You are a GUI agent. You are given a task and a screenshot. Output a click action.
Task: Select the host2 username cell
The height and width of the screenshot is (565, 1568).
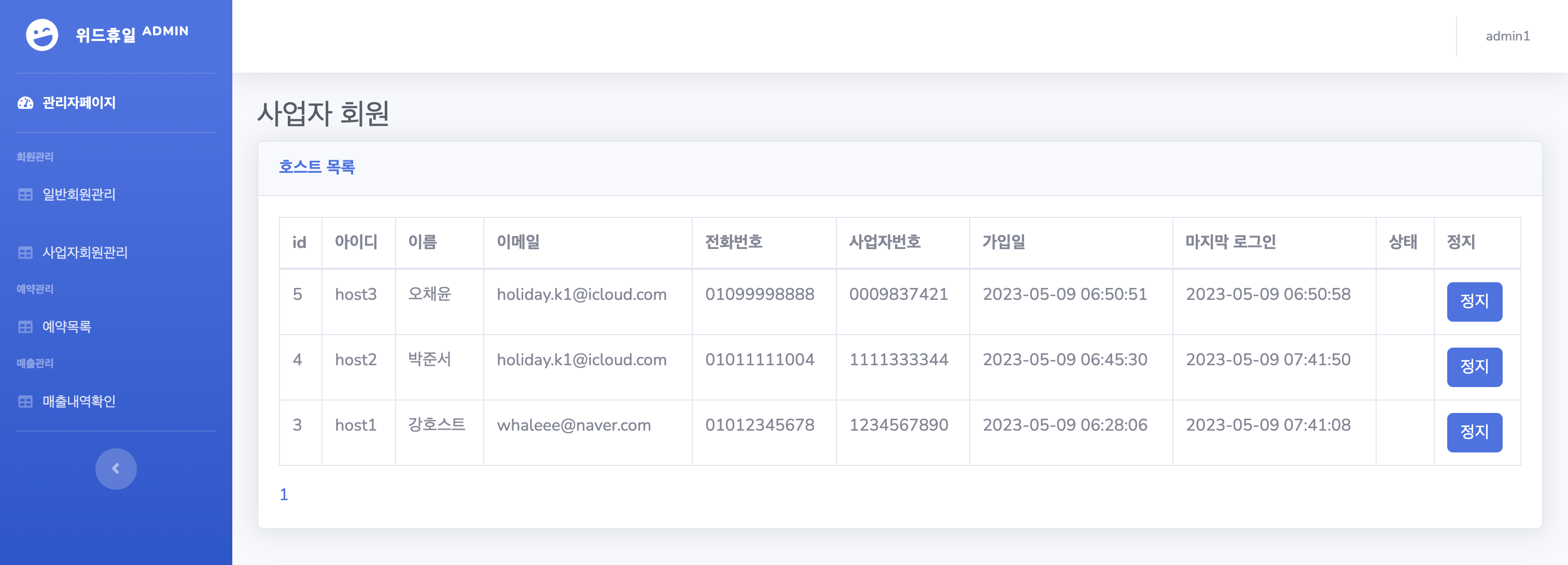pos(356,360)
